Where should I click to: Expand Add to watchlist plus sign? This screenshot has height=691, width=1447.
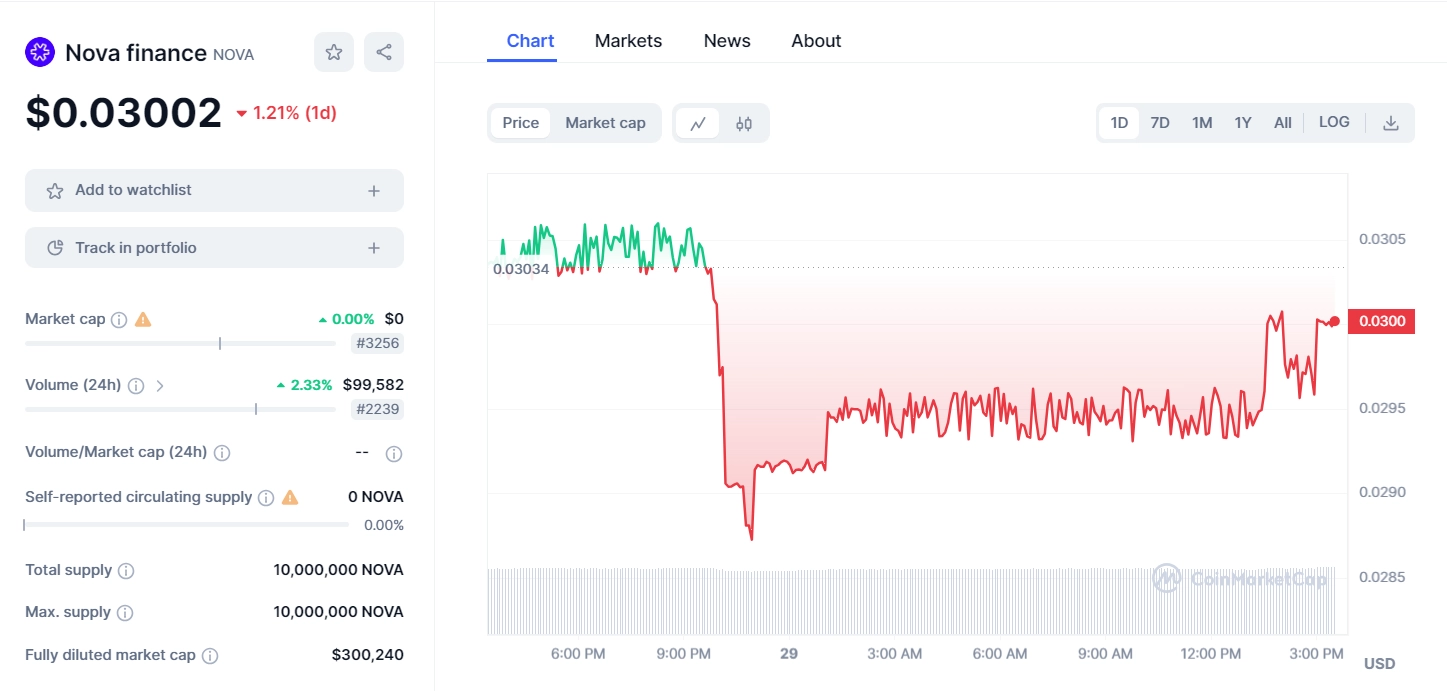click(374, 191)
